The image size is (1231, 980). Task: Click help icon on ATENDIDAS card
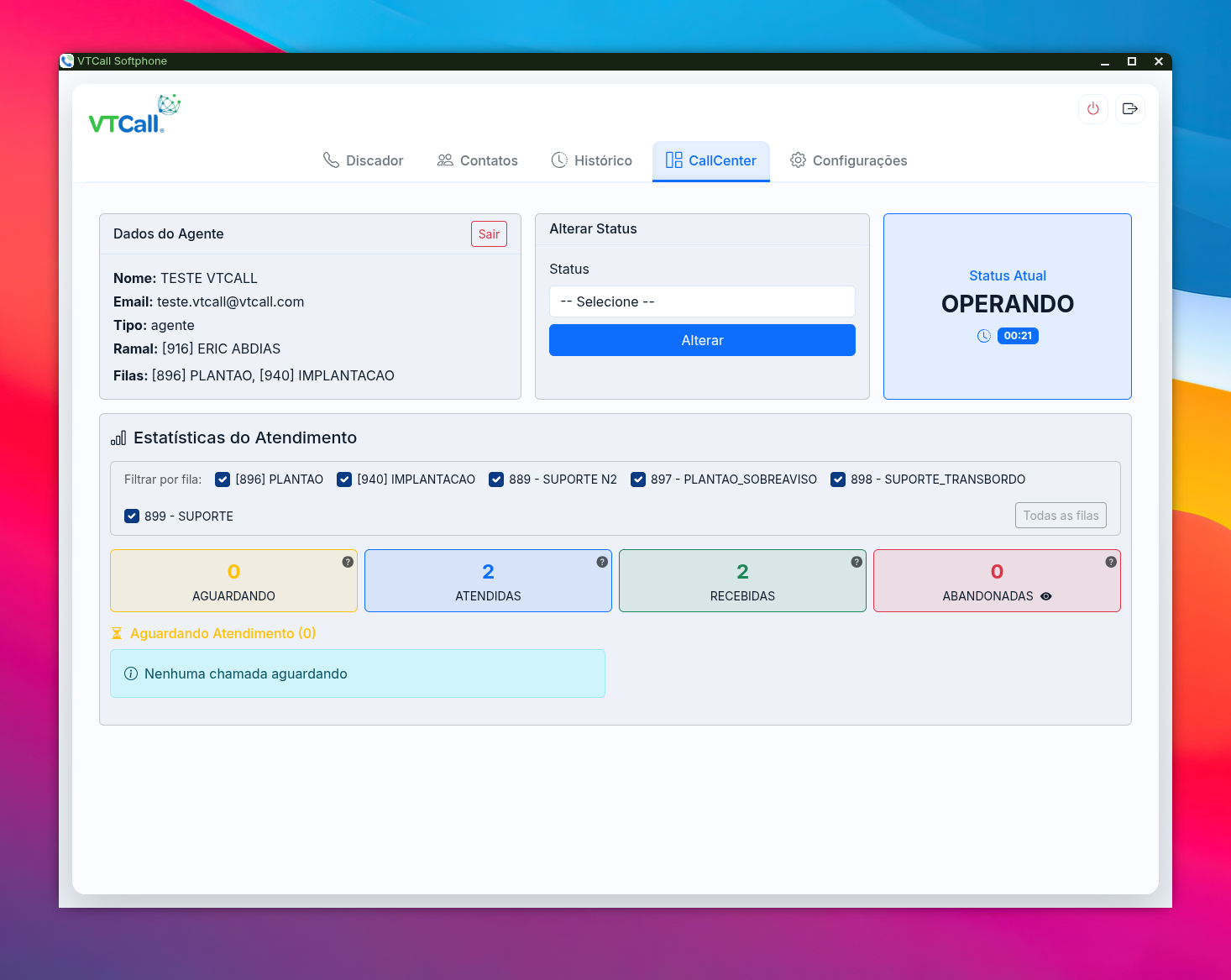tap(602, 562)
